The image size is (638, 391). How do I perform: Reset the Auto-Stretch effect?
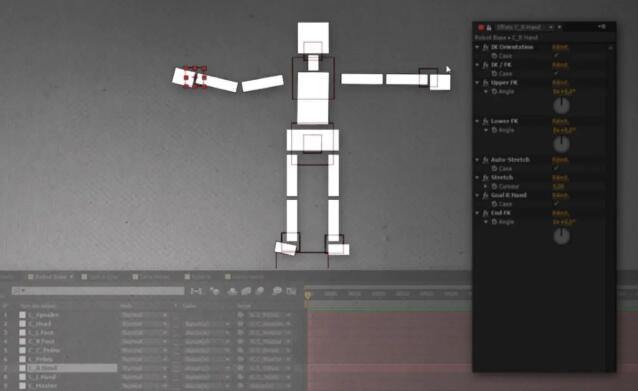(x=560, y=160)
